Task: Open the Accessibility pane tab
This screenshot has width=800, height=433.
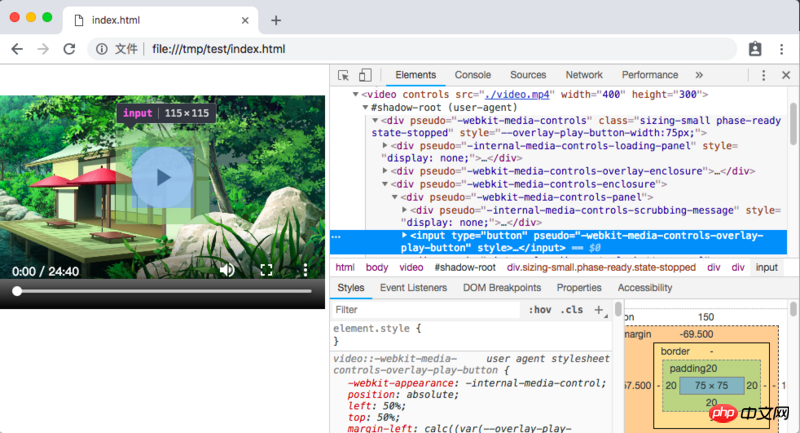Action: coord(645,288)
